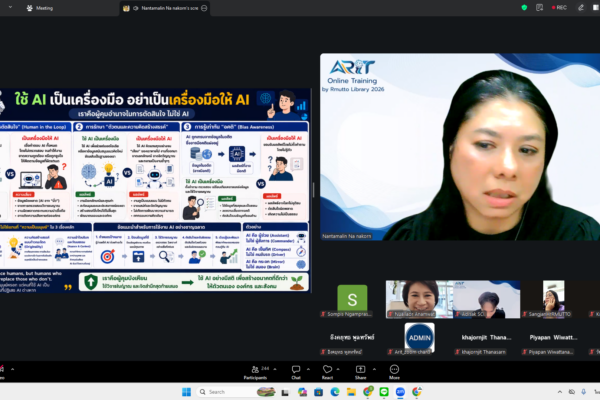The width and height of the screenshot is (600, 400).
Task: Select the Nantamalin Na nakorn's screen tab
Action: point(165,8)
